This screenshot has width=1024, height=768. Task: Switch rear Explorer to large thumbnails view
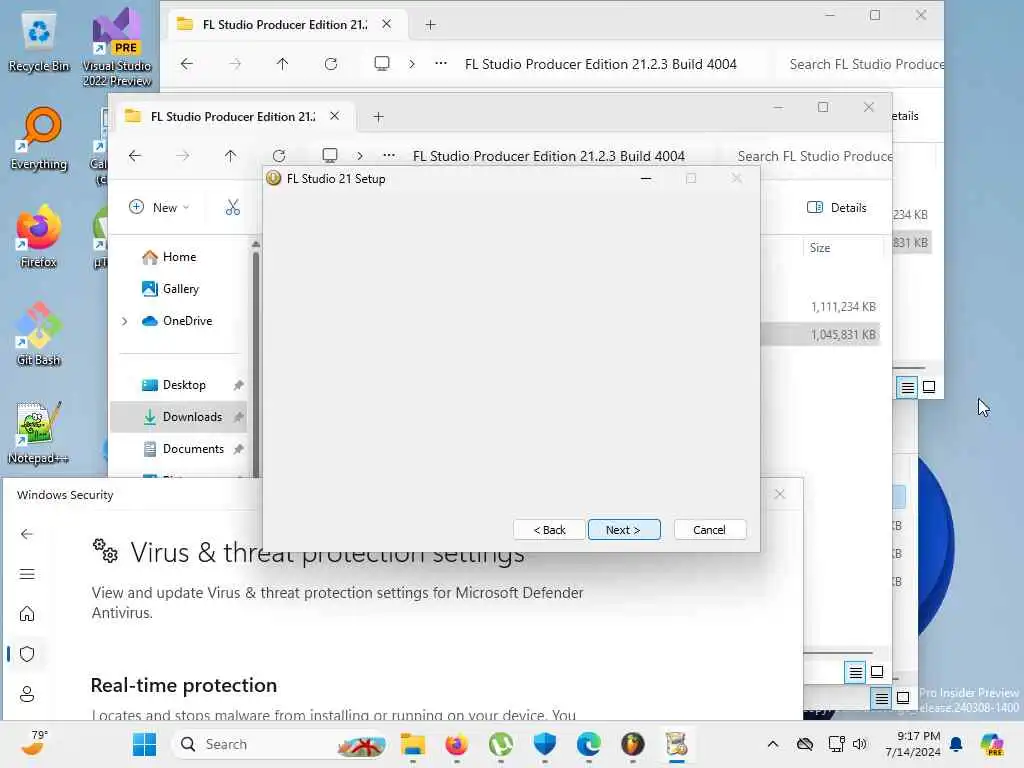(929, 387)
